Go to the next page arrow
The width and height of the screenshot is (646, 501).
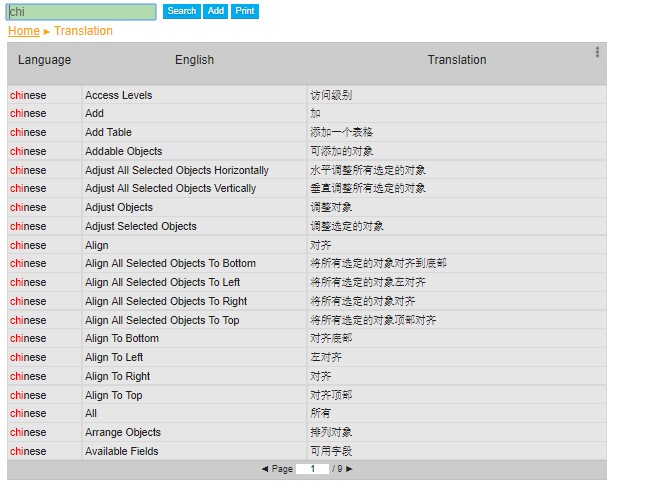pyautogui.click(x=349, y=469)
